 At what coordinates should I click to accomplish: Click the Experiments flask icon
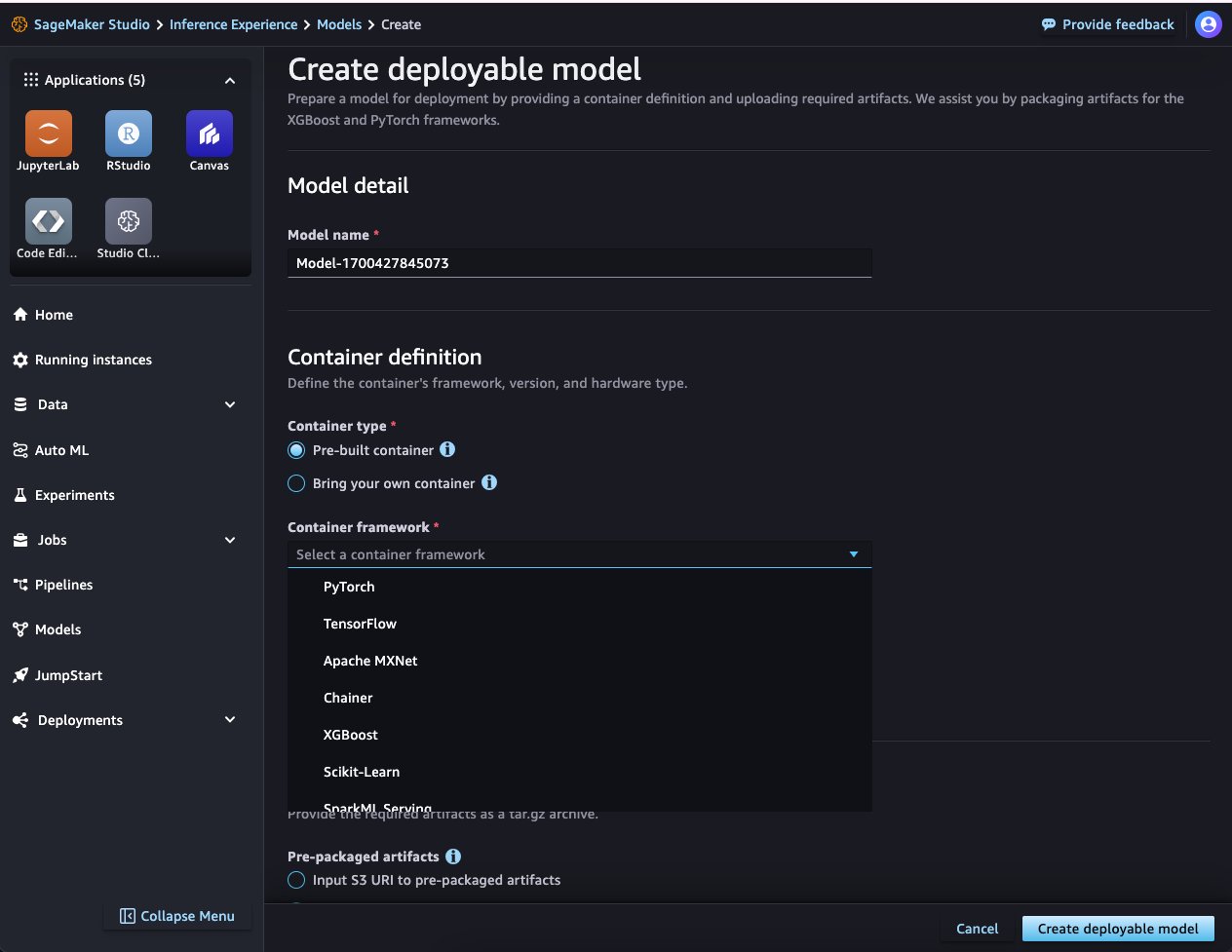coord(20,495)
